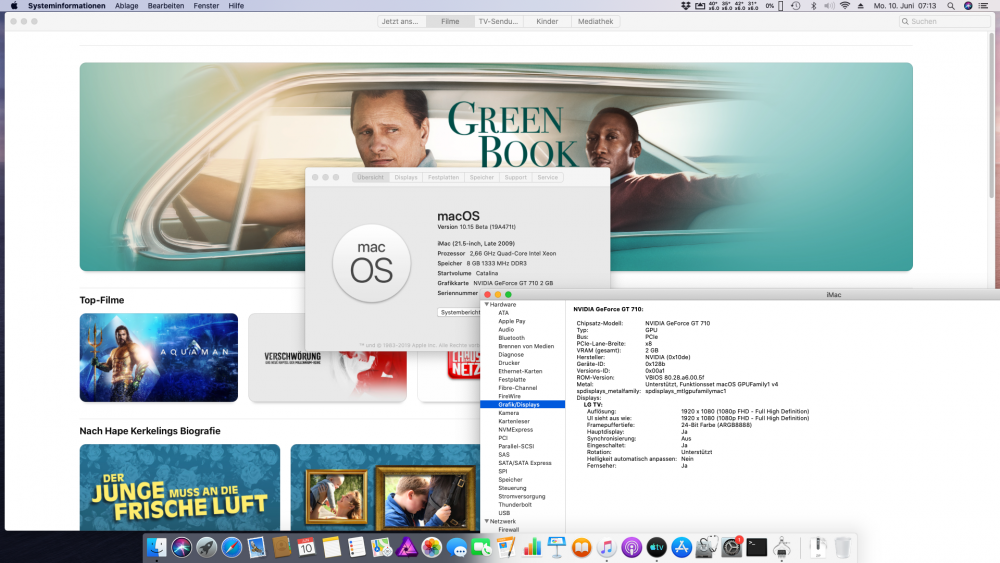
Task: Collapse the Hardware tree section
Action: pos(487,304)
